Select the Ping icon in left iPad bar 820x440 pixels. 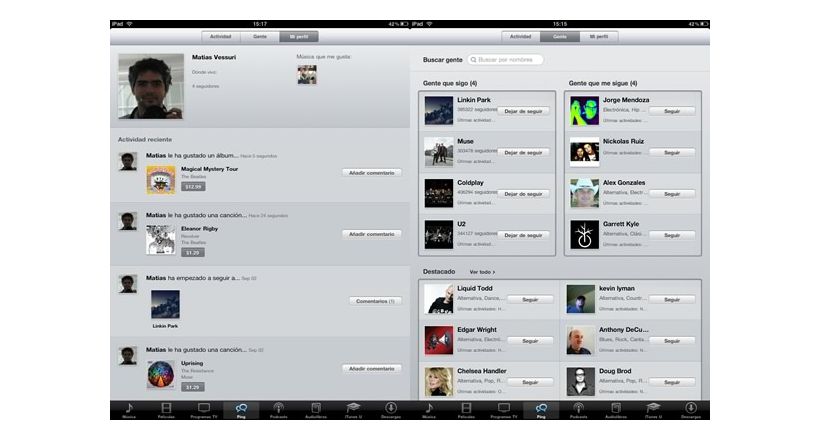[x=241, y=410]
